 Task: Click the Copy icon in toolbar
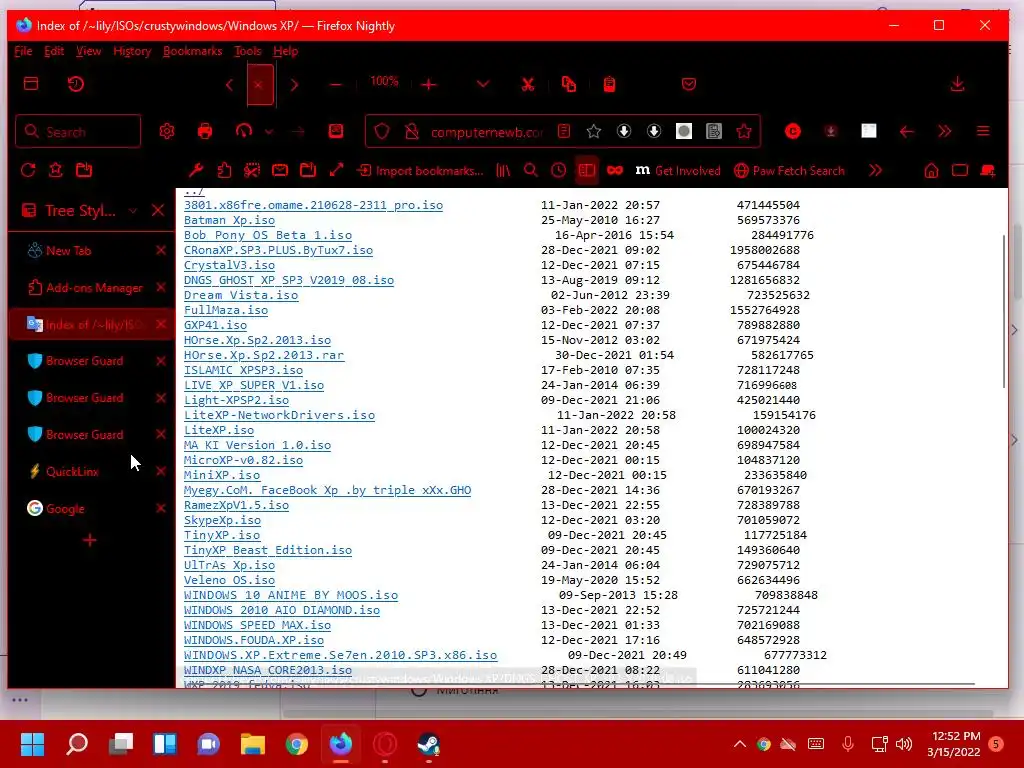pyautogui.click(x=569, y=85)
